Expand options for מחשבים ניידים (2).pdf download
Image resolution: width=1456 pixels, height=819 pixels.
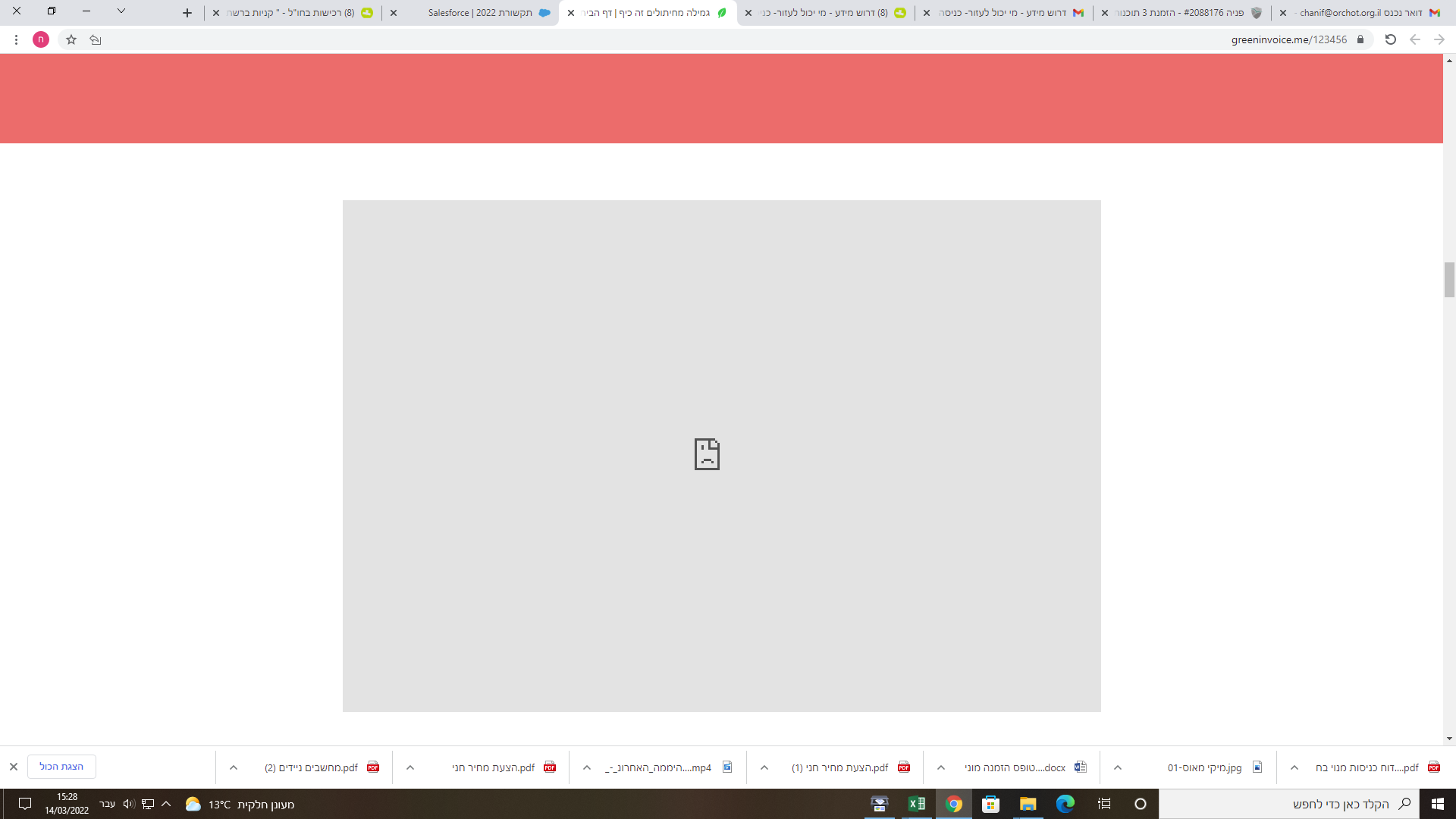(234, 767)
